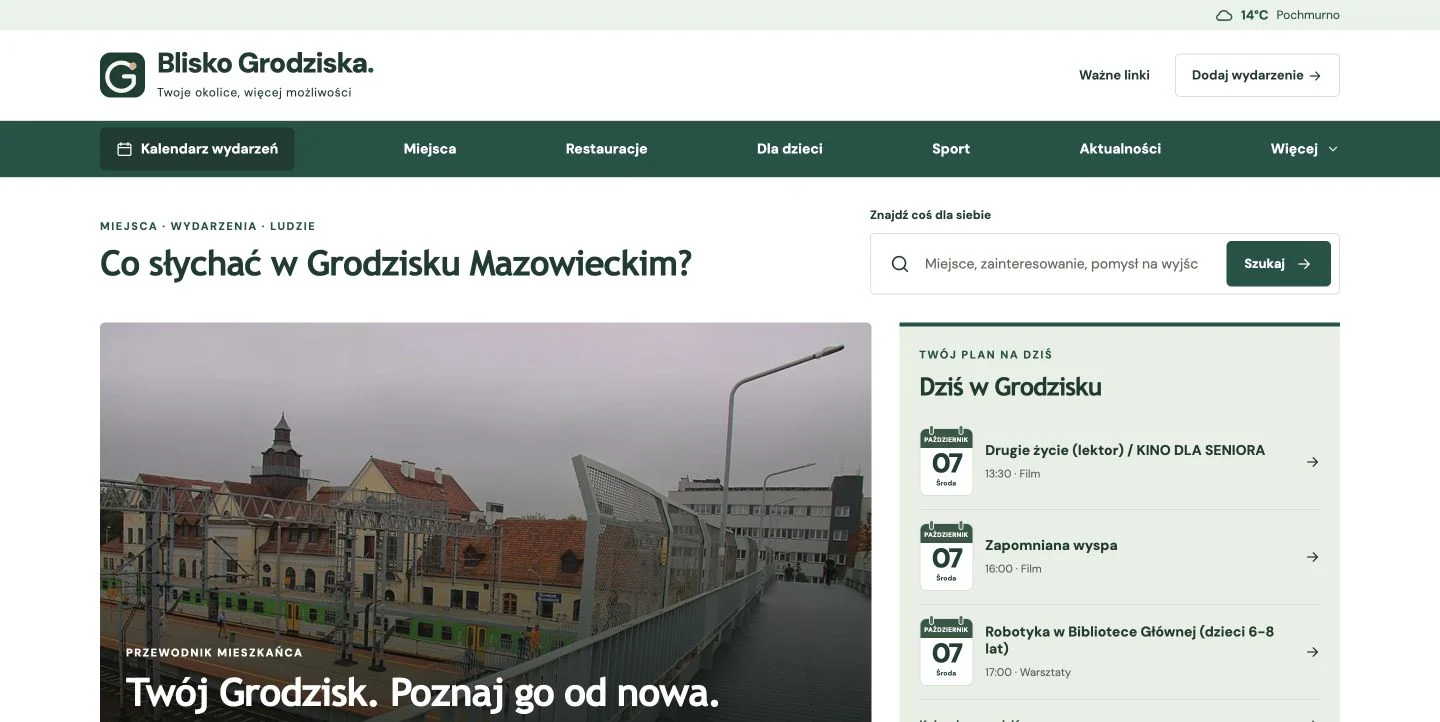This screenshot has width=1440, height=722.
Task: Click the Dodaj wydarzenie button
Action: click(x=1257, y=75)
